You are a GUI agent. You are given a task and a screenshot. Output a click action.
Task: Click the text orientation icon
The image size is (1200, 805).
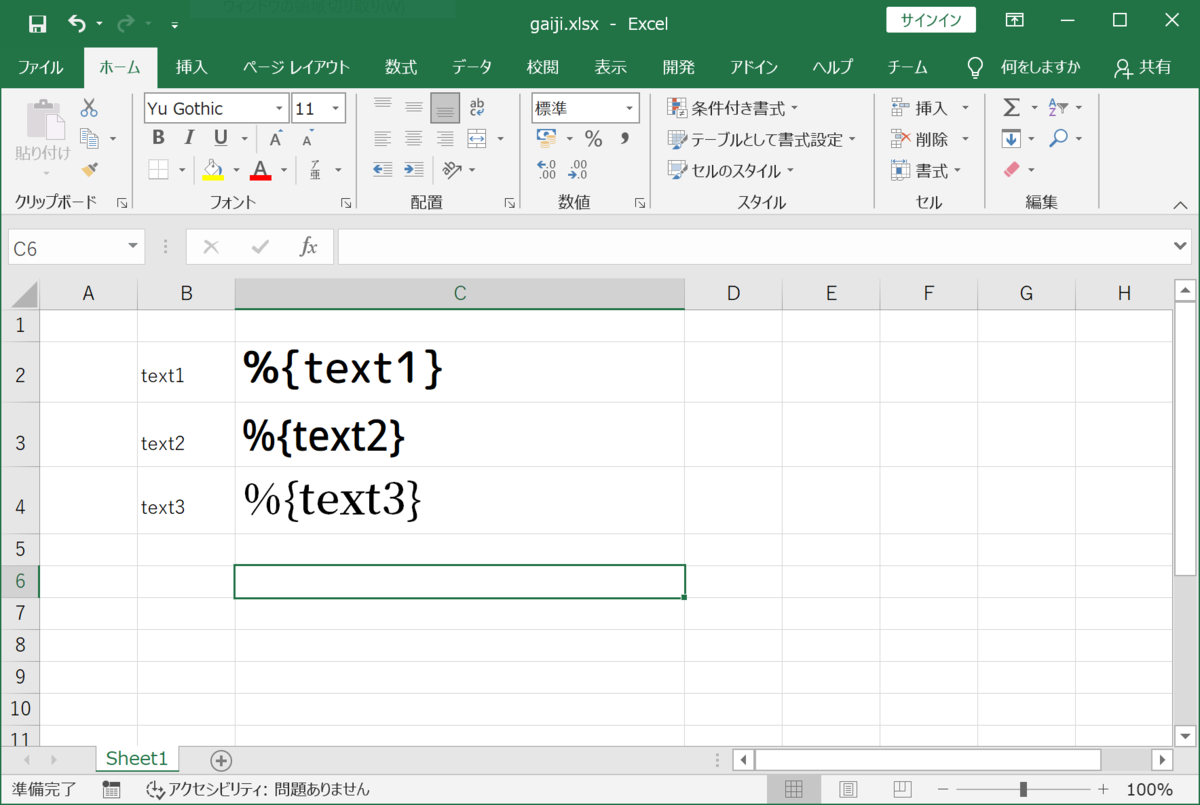point(452,170)
